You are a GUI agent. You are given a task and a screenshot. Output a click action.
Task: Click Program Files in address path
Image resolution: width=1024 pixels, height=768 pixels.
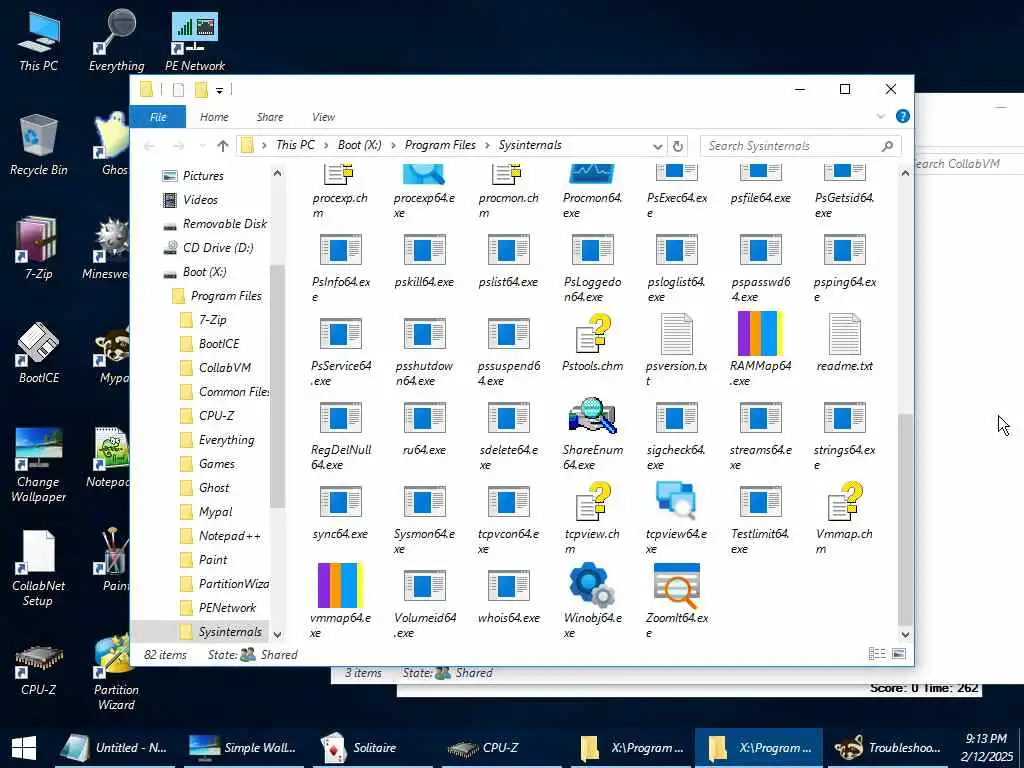(x=440, y=145)
